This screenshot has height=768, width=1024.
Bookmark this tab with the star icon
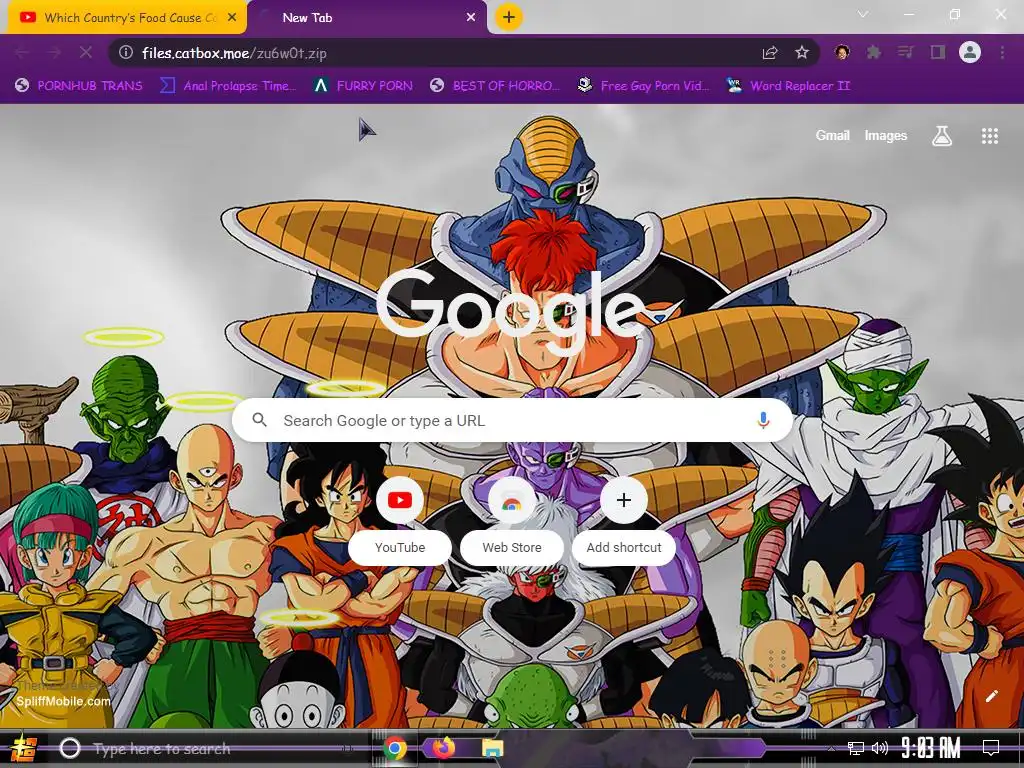click(802, 52)
